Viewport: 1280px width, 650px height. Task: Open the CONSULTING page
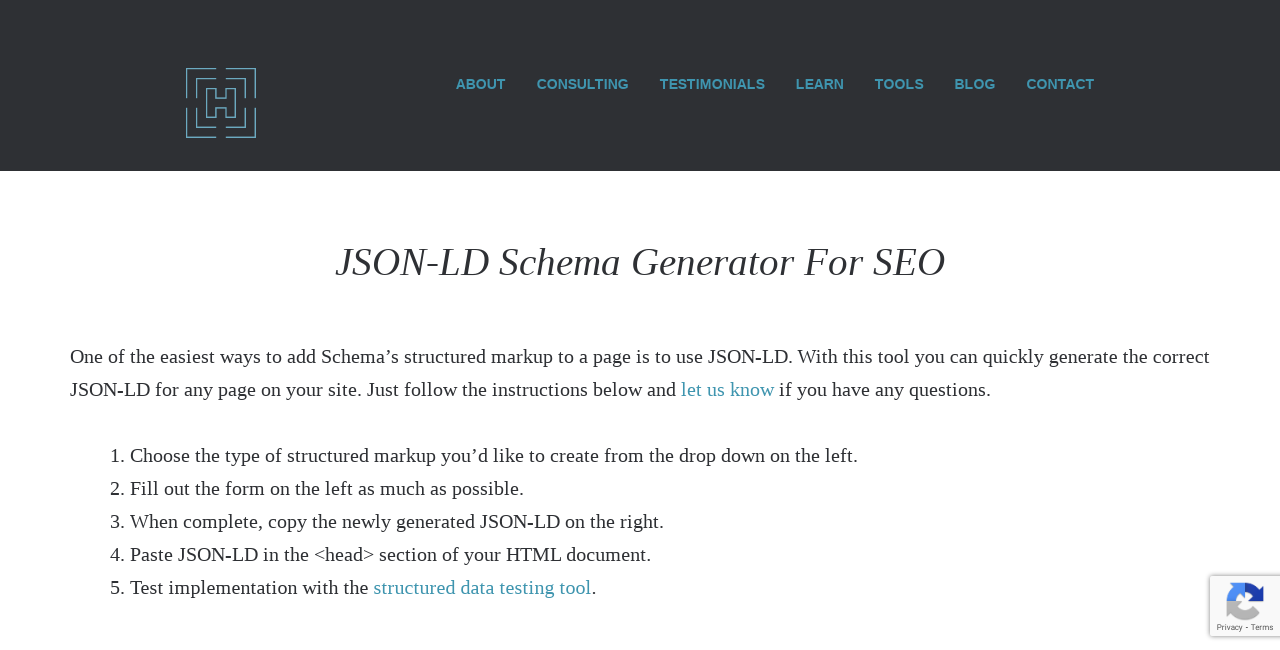(582, 83)
